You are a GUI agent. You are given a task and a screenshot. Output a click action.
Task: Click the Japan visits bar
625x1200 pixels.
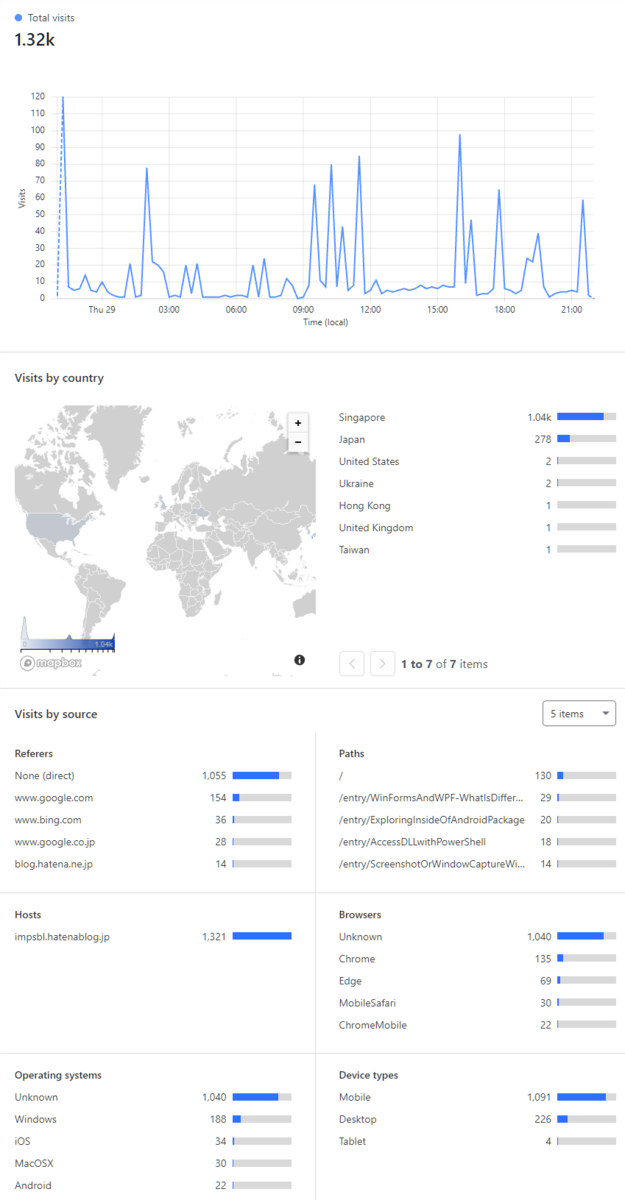[x=586, y=439]
